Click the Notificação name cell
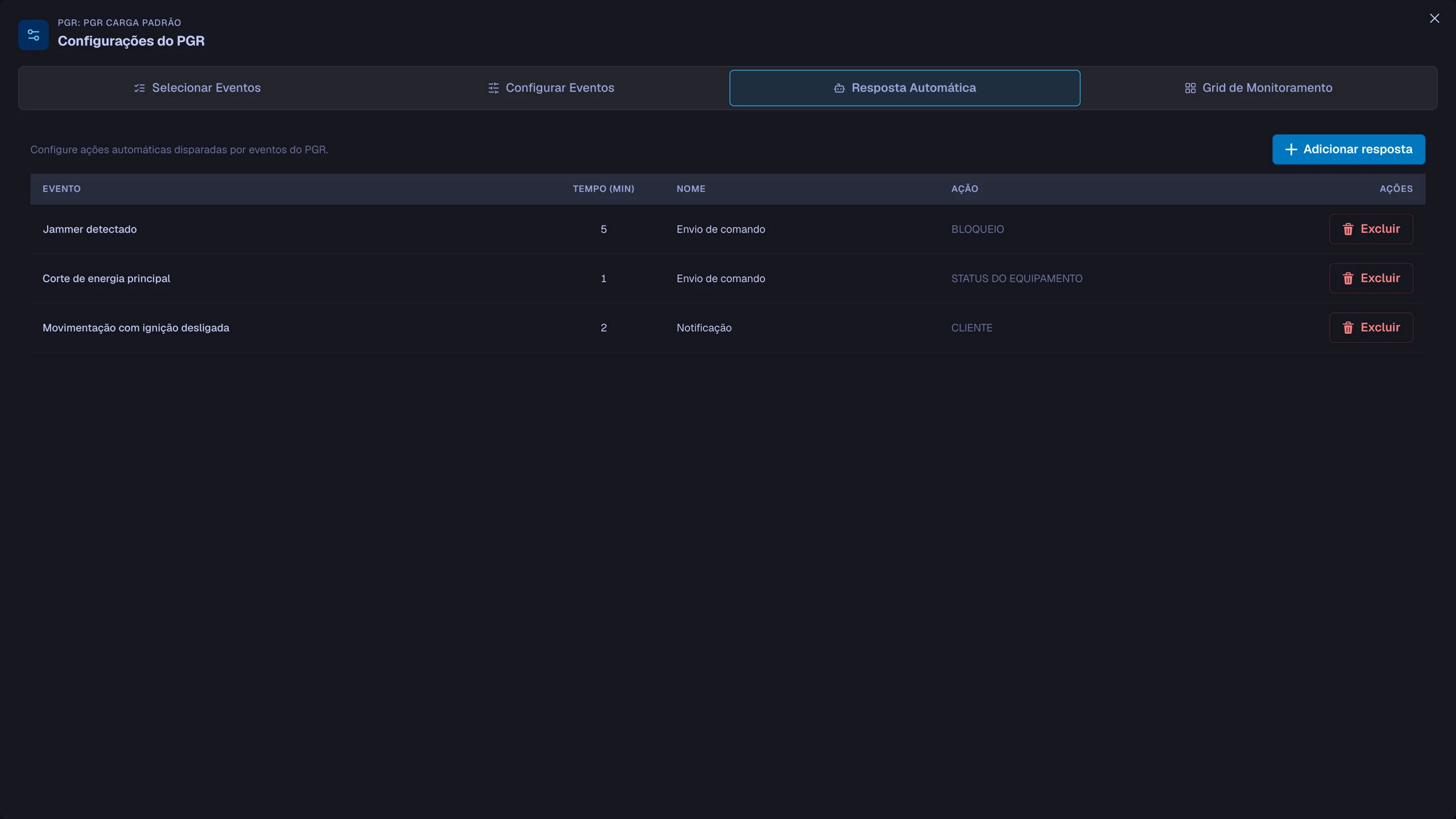This screenshot has height=819, width=1456. [x=704, y=328]
